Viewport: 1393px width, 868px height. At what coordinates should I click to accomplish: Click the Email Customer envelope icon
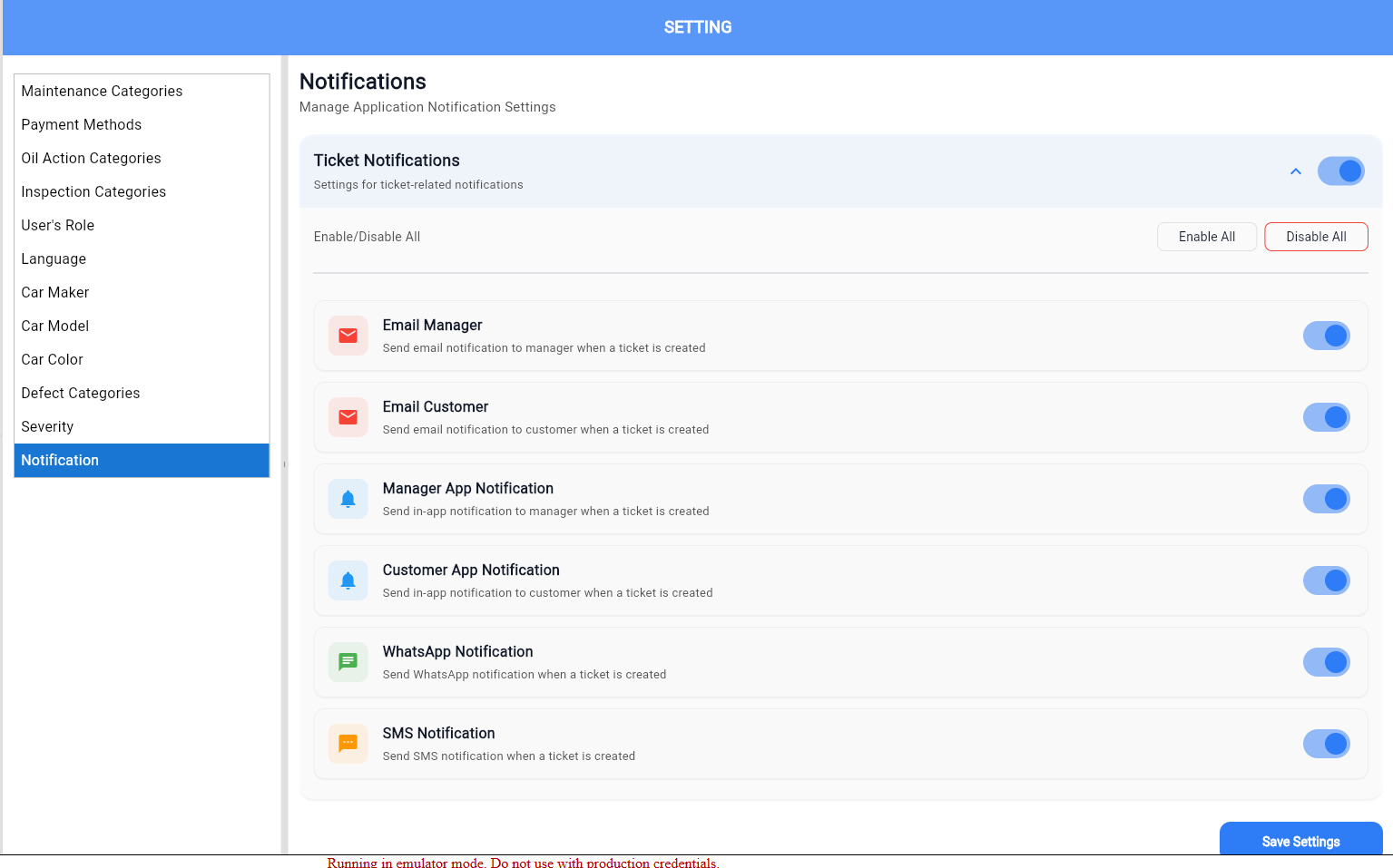(348, 417)
